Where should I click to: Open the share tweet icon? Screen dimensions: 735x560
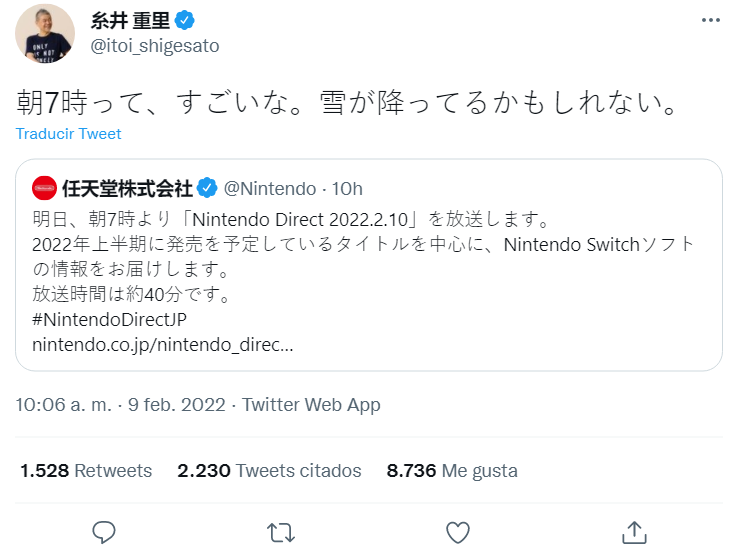pos(633,531)
